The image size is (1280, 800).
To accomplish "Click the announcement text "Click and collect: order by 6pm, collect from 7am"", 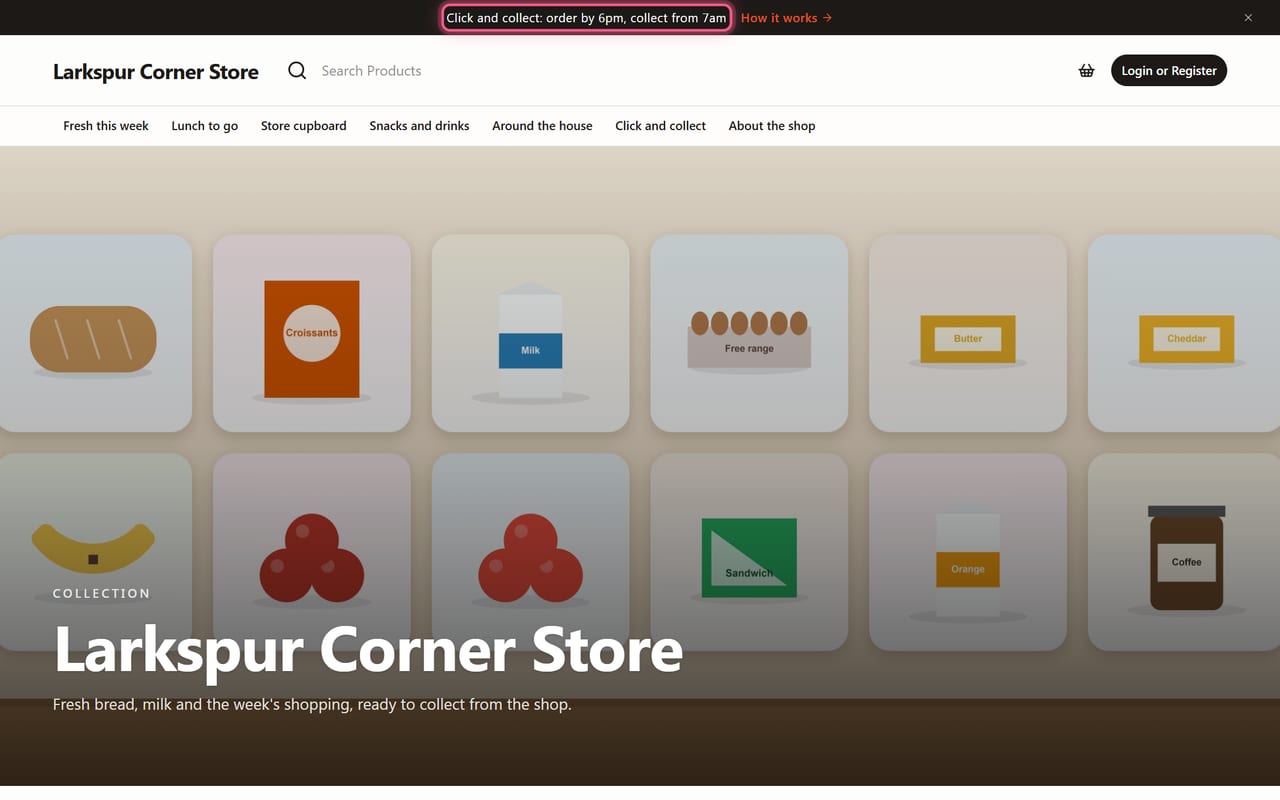I will [586, 18].
